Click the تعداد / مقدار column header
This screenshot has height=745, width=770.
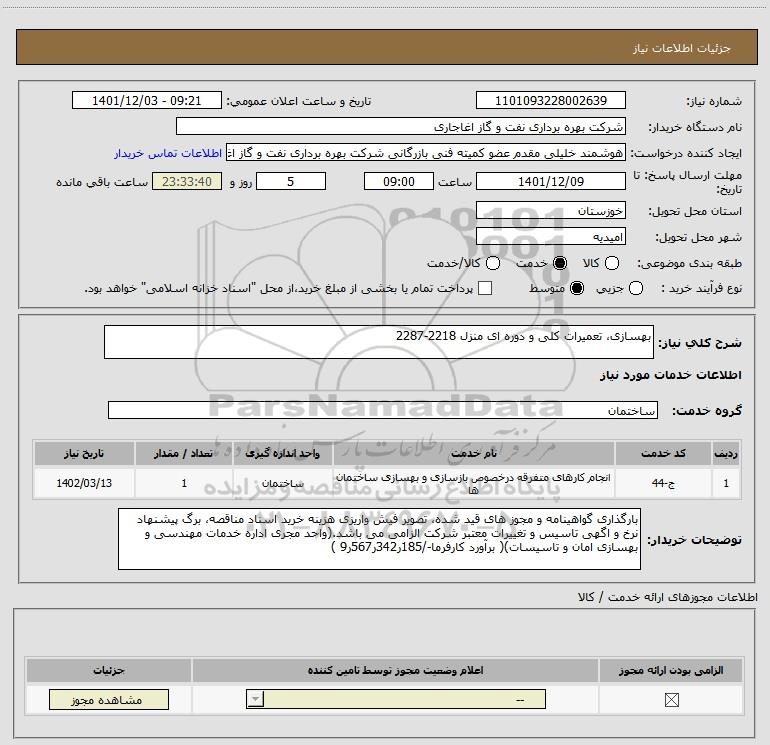(184, 453)
